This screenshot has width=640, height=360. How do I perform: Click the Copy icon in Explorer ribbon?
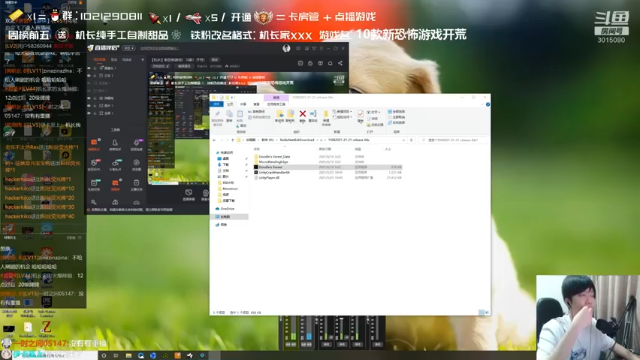click(x=229, y=115)
